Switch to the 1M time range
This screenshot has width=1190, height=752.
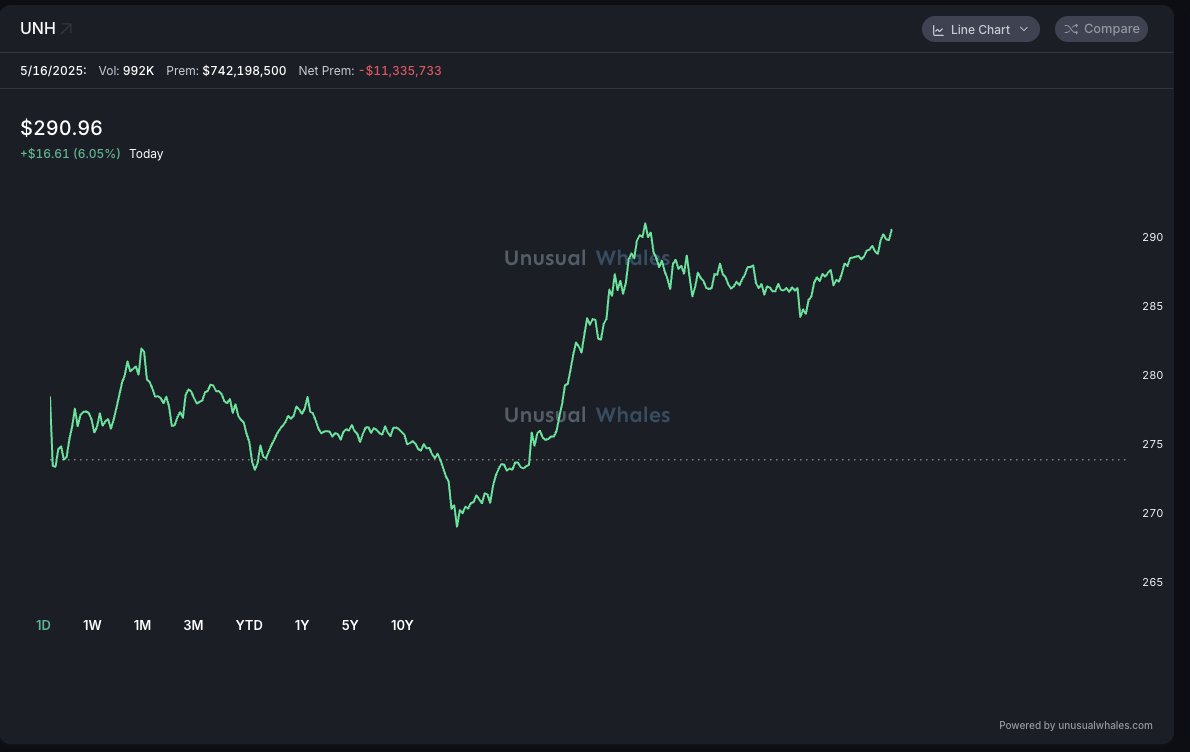coord(143,625)
